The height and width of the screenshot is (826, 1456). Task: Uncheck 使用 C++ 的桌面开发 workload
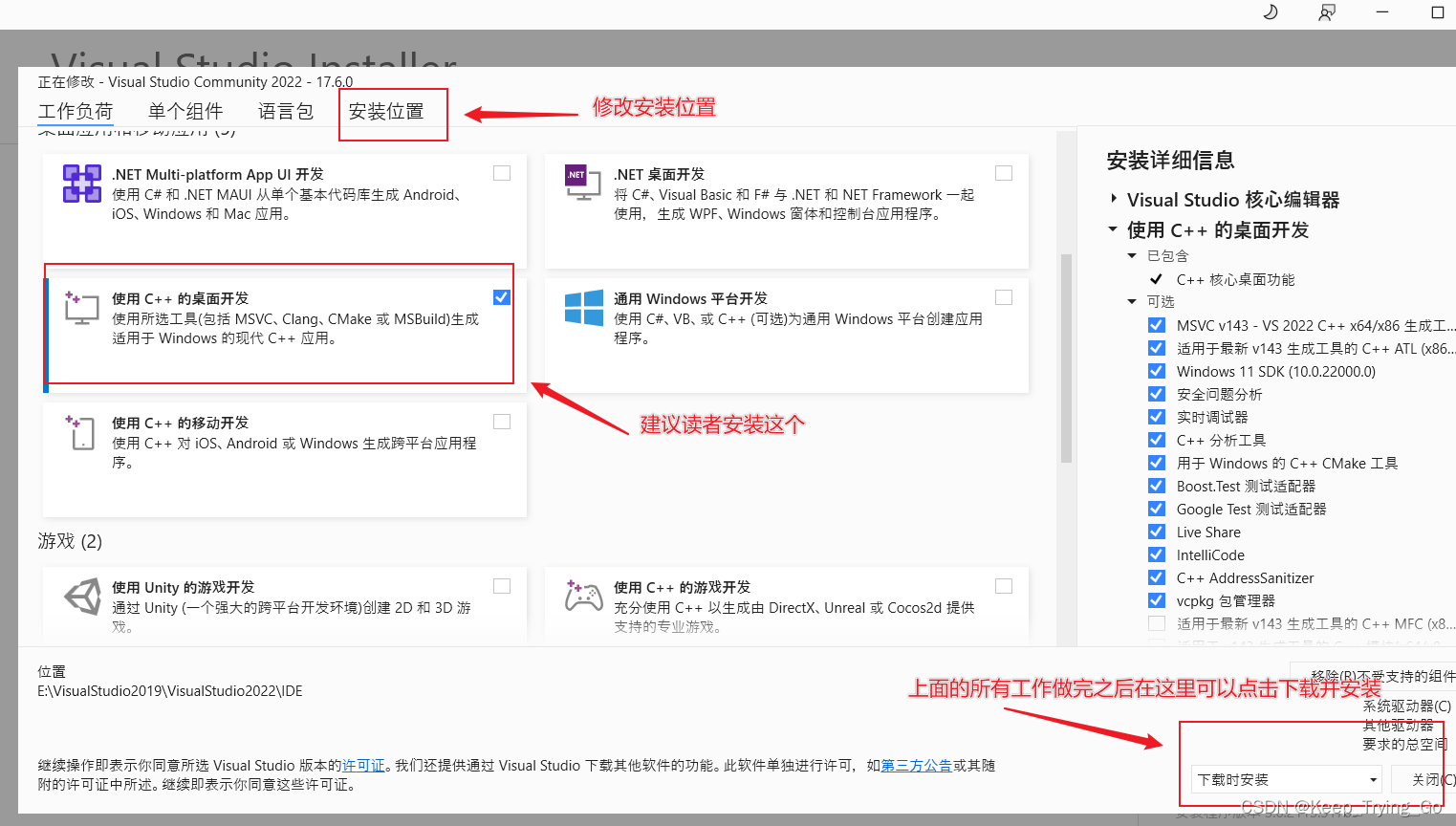click(x=502, y=297)
